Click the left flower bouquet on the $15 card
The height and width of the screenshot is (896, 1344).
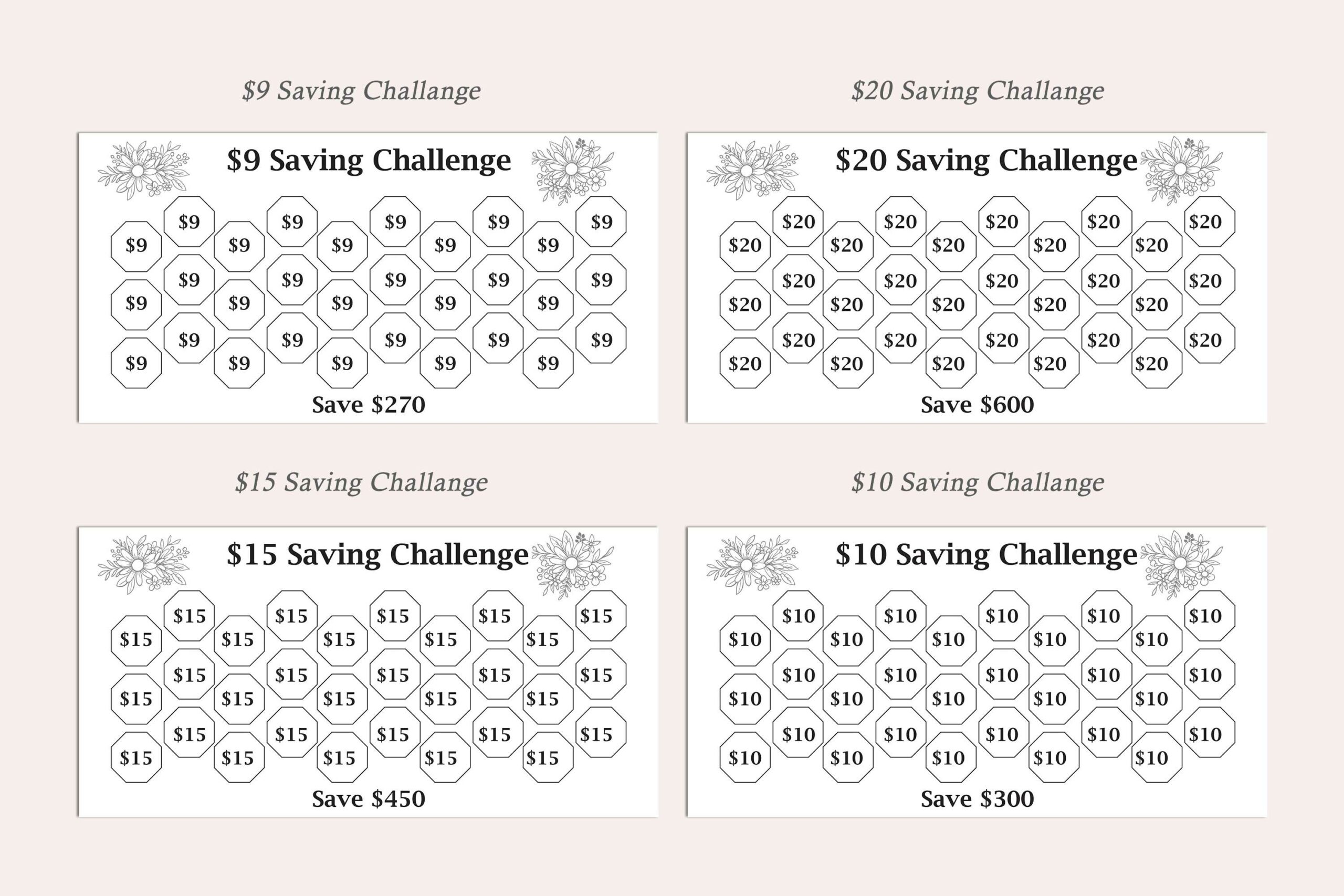pyautogui.click(x=143, y=564)
